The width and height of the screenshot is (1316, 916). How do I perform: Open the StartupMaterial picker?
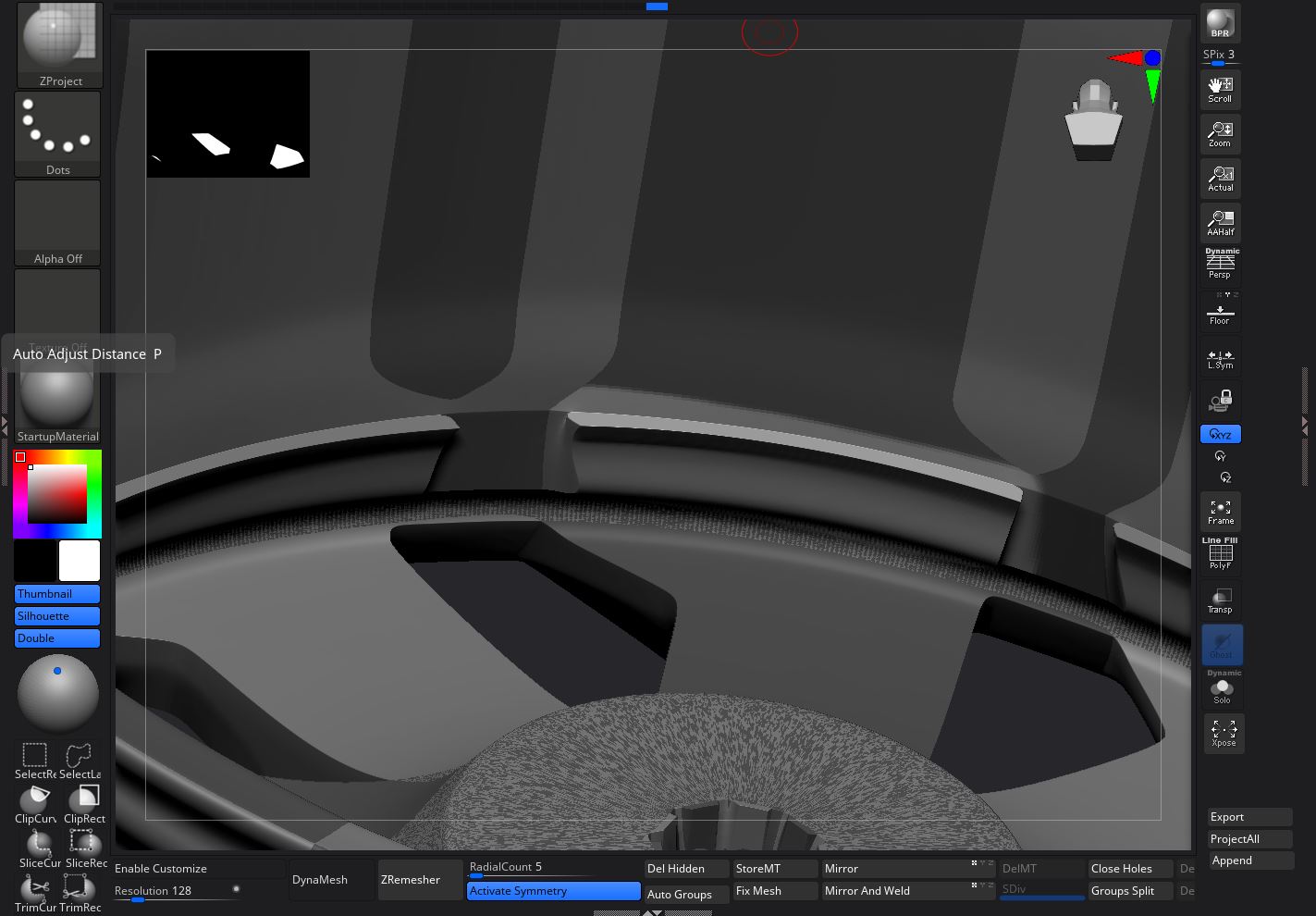coord(57,400)
